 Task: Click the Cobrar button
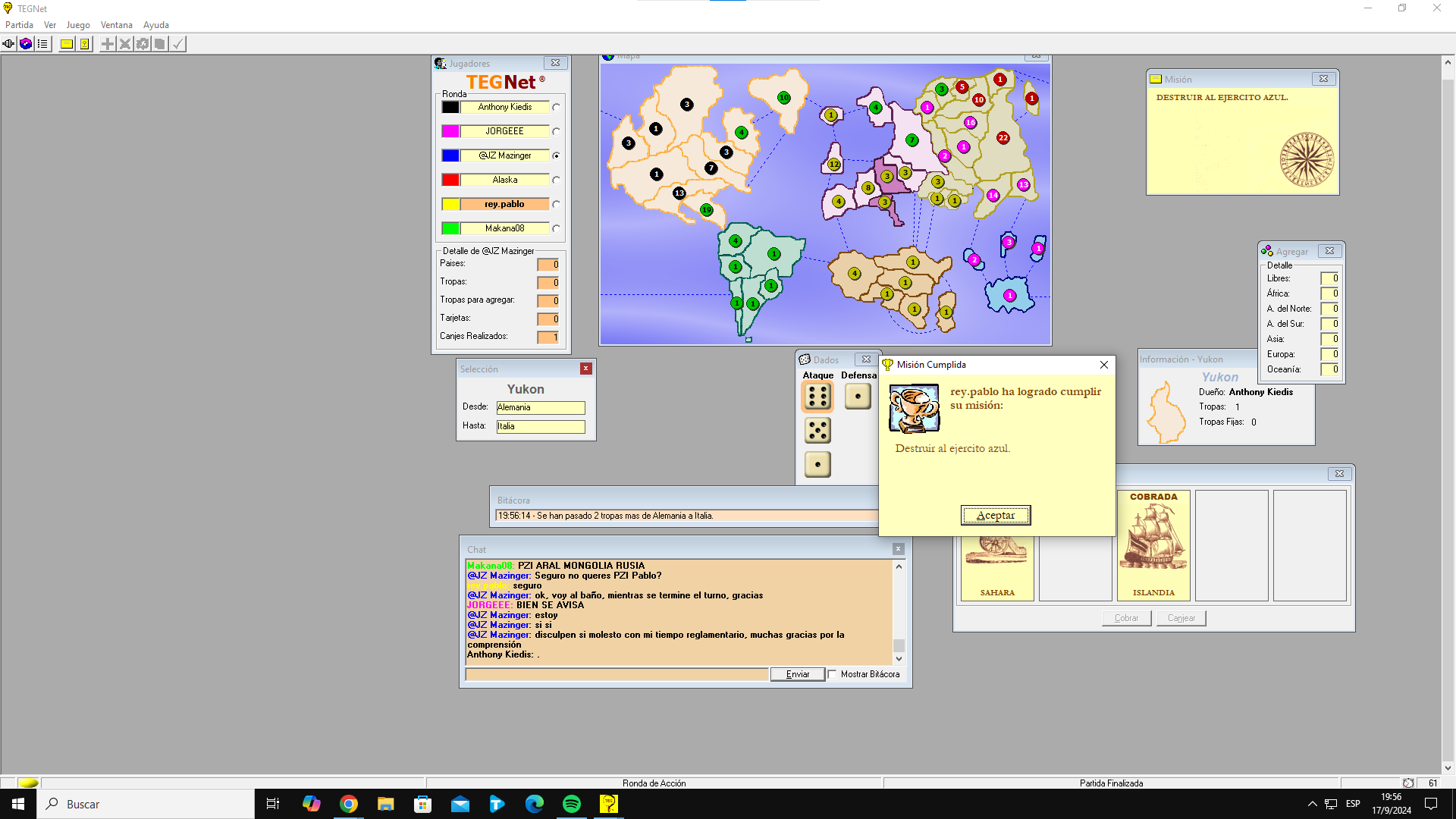coord(1126,618)
